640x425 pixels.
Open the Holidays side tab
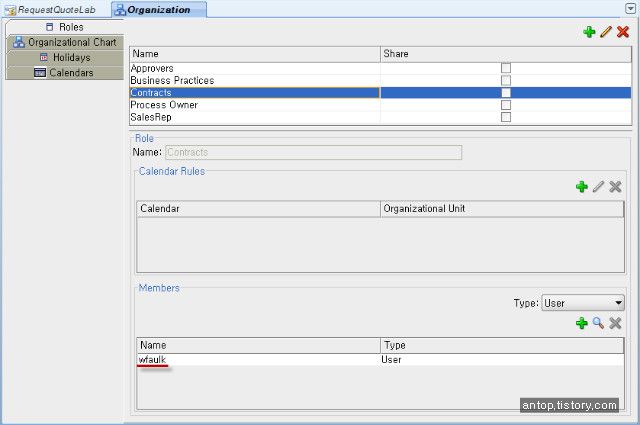[65, 58]
